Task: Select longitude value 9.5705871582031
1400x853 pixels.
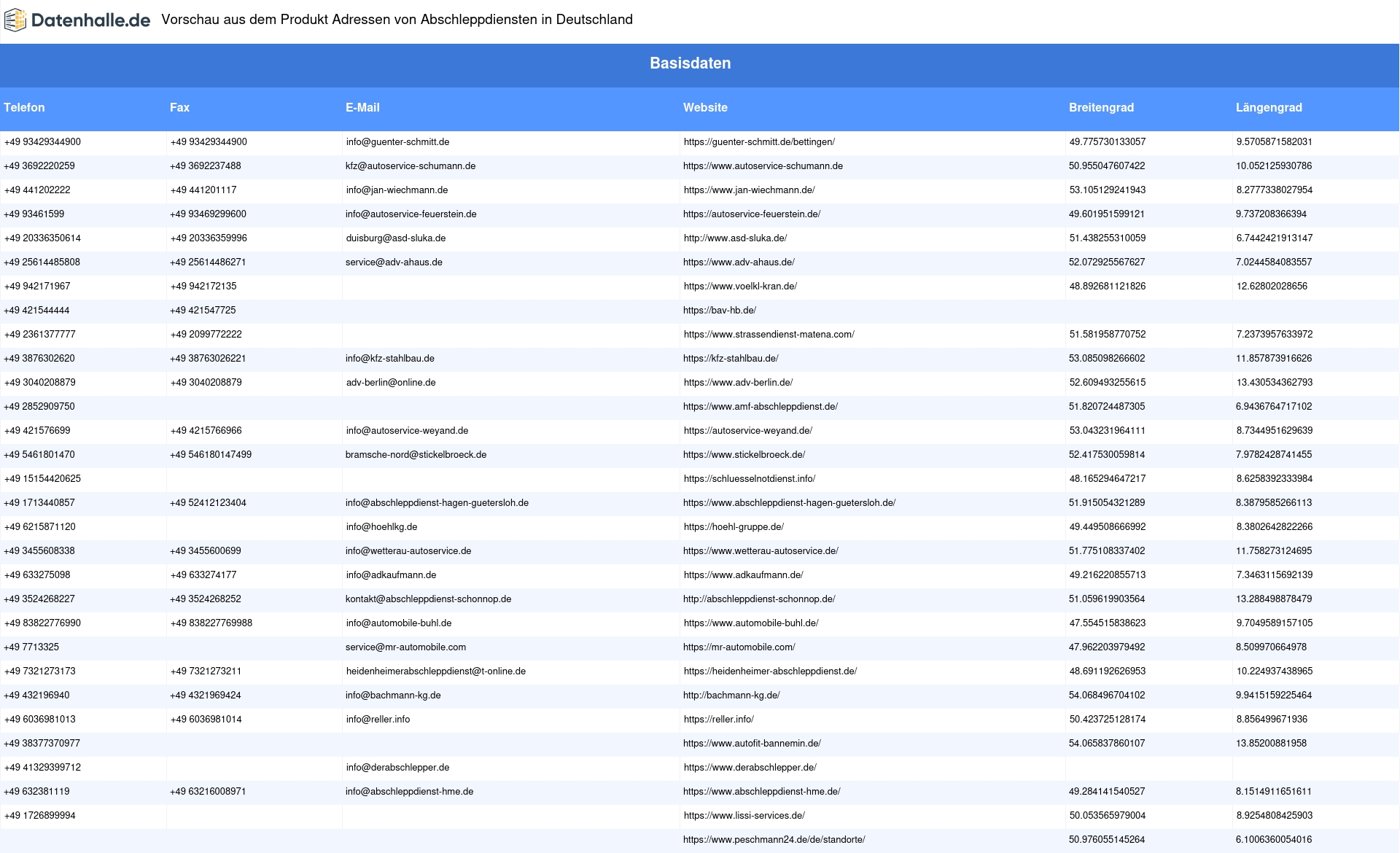Action: 1274,142
